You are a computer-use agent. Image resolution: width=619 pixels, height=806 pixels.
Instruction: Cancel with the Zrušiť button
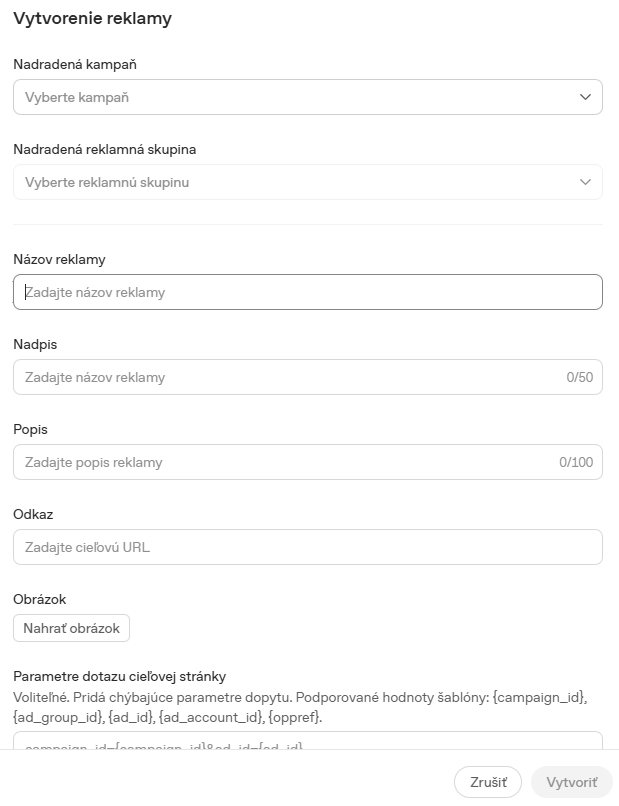[x=488, y=782]
